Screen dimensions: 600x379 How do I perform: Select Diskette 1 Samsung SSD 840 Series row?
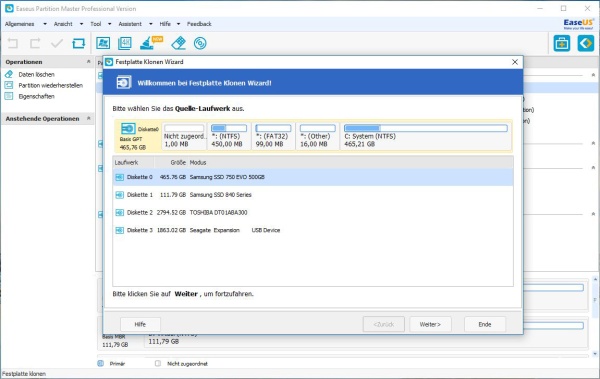[313, 195]
